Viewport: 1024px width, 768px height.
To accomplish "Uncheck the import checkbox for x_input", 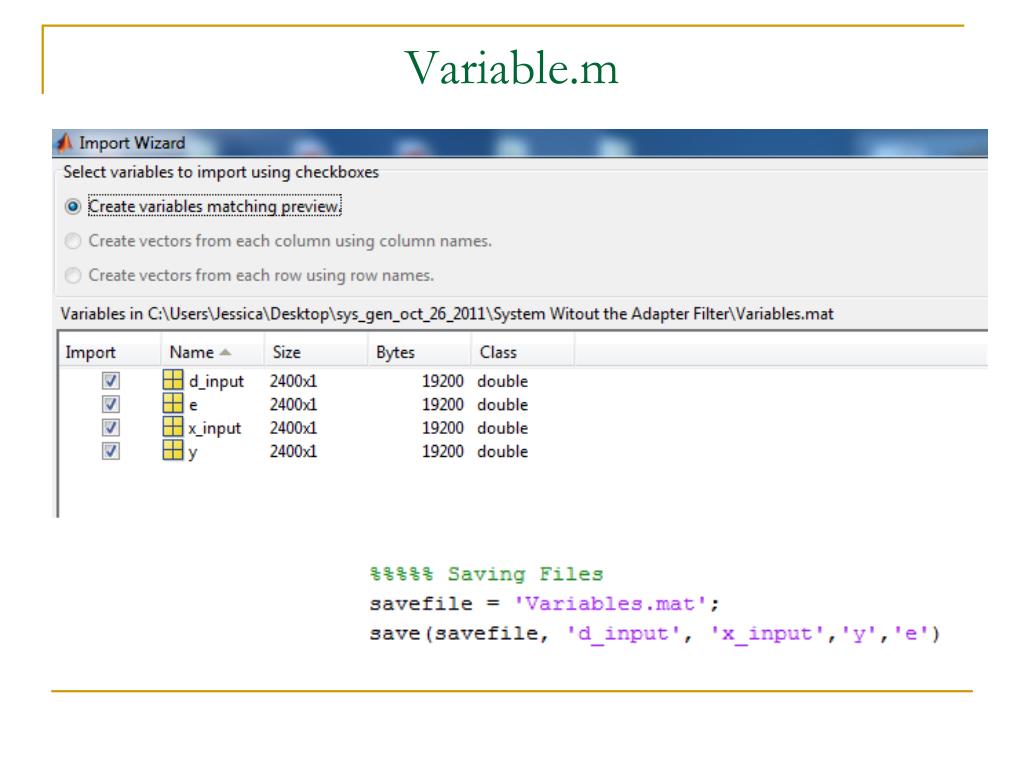I will tap(111, 428).
